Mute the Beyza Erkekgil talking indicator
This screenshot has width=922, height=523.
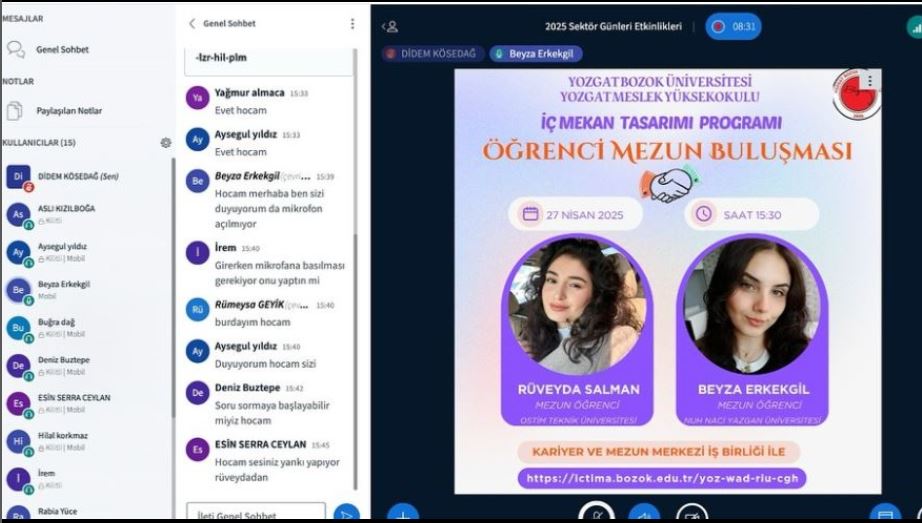[536, 54]
